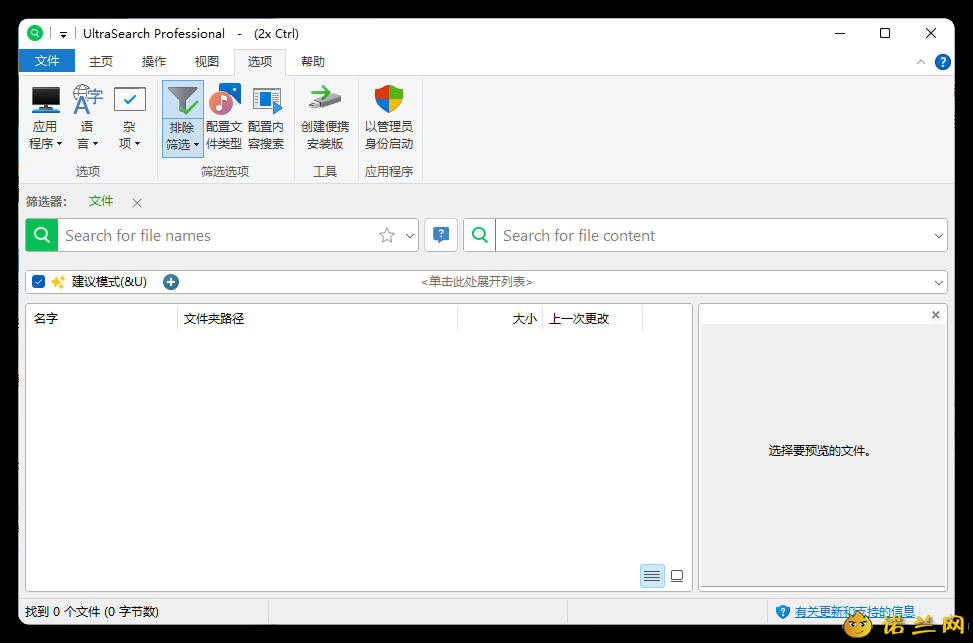Switch to the 操作 tab
This screenshot has width=973, height=643.
(x=153, y=61)
